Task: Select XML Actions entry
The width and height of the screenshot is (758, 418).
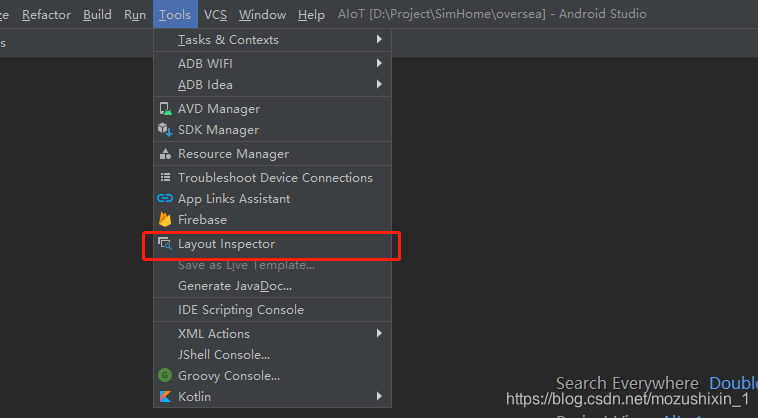Action: 272,333
